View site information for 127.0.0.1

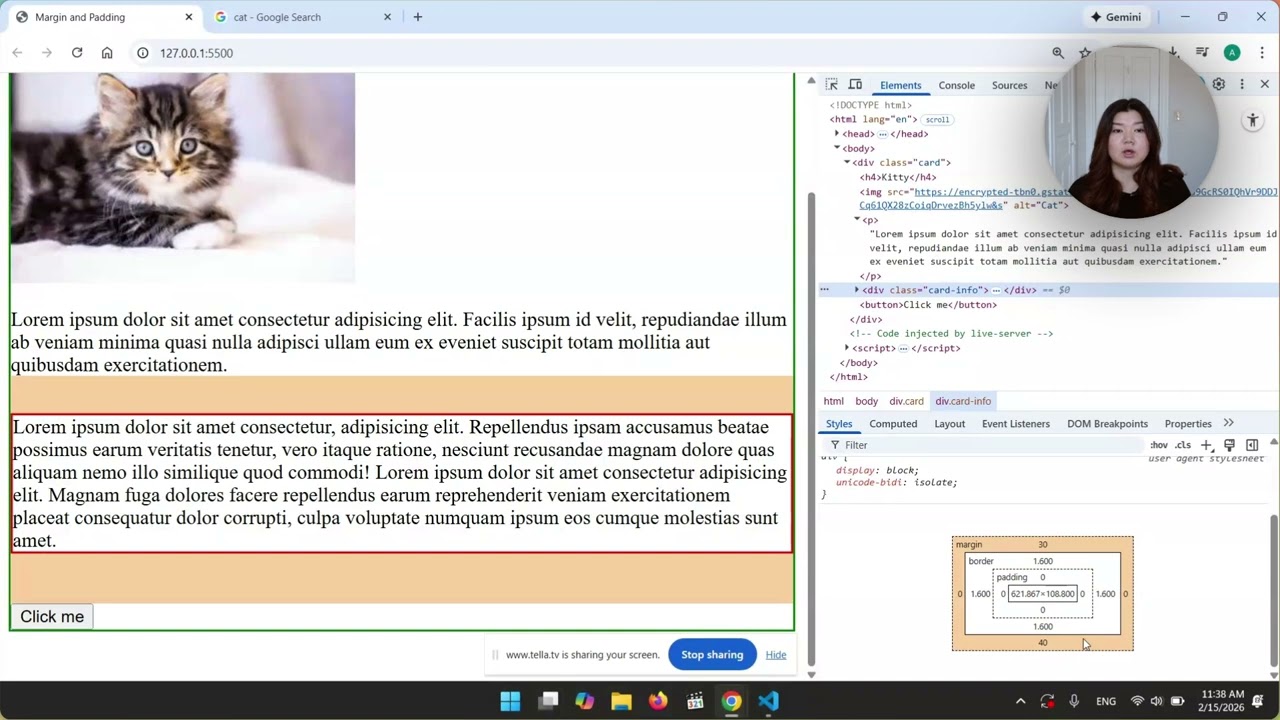(143, 53)
